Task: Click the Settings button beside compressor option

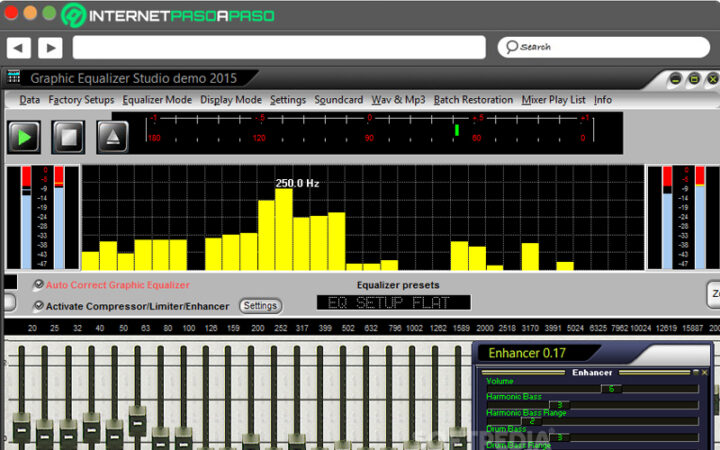Action: pos(260,306)
